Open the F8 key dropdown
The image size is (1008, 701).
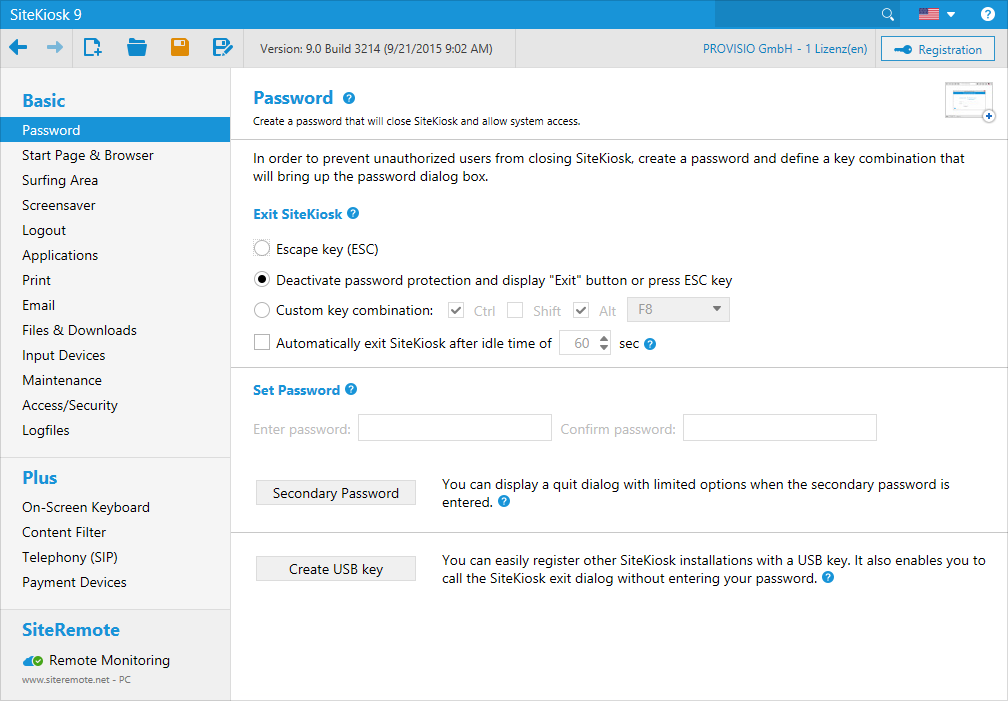(x=678, y=310)
